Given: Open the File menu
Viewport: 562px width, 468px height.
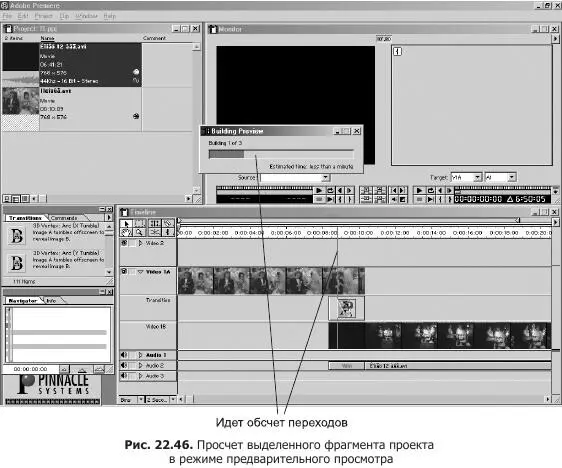Looking at the screenshot, I should click(x=7, y=16).
